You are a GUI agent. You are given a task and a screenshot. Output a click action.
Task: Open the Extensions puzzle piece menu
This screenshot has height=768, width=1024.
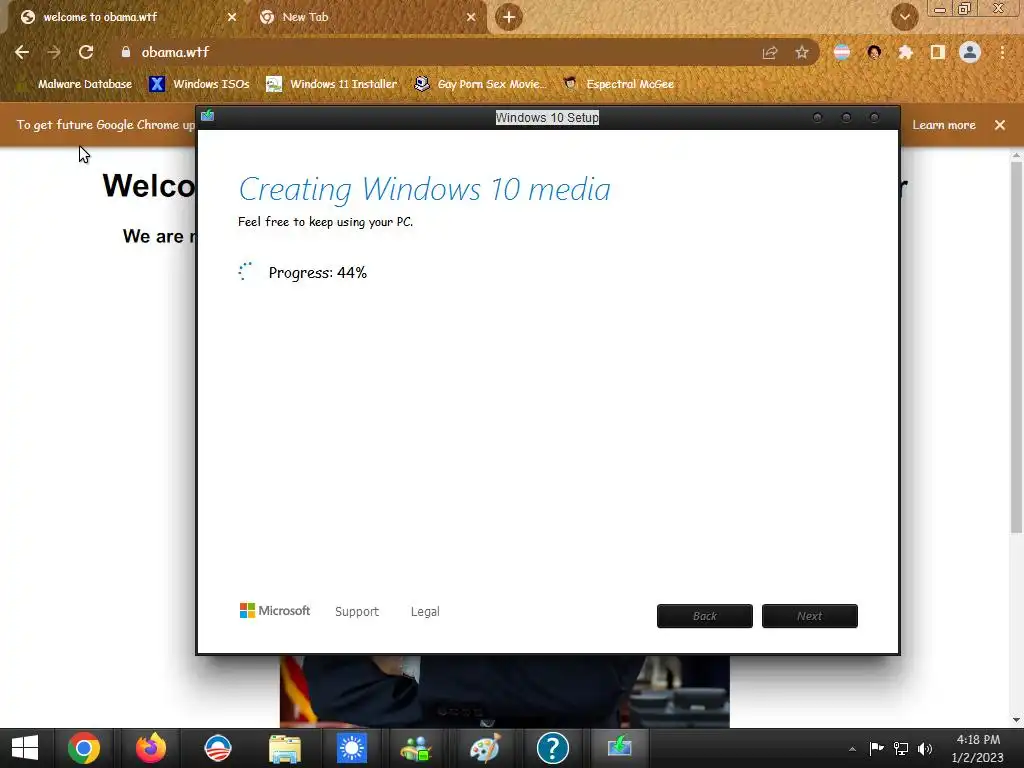pos(906,52)
